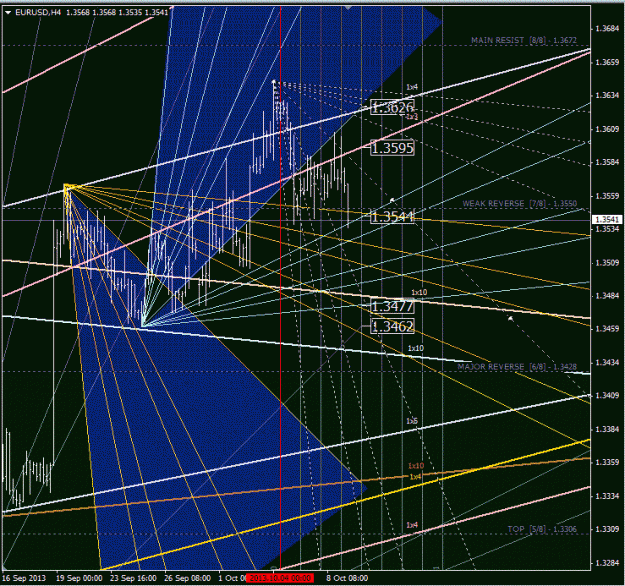This screenshot has height=586, width=625.
Task: Click the 1.3609 value on the price scale
Action: [607, 129]
